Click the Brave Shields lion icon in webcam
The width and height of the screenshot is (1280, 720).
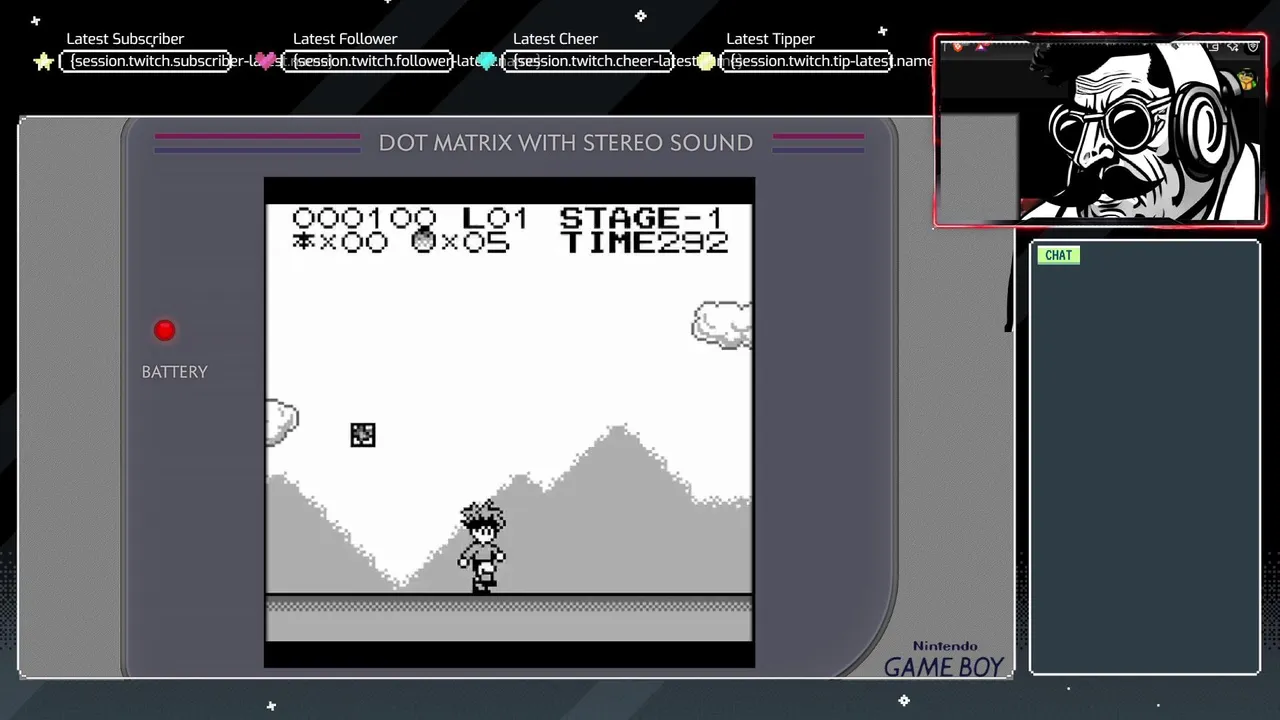click(957, 46)
